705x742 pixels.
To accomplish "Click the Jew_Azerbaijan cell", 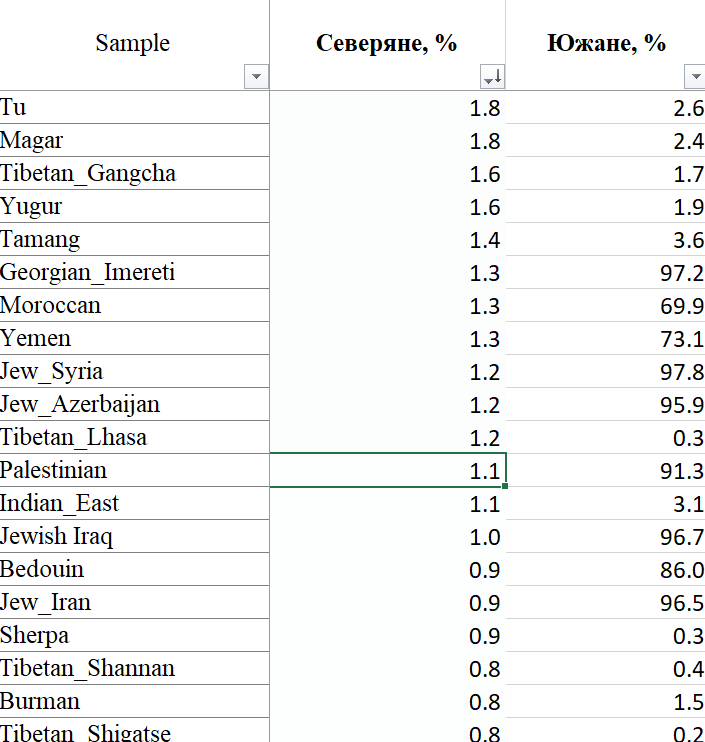I will point(134,404).
